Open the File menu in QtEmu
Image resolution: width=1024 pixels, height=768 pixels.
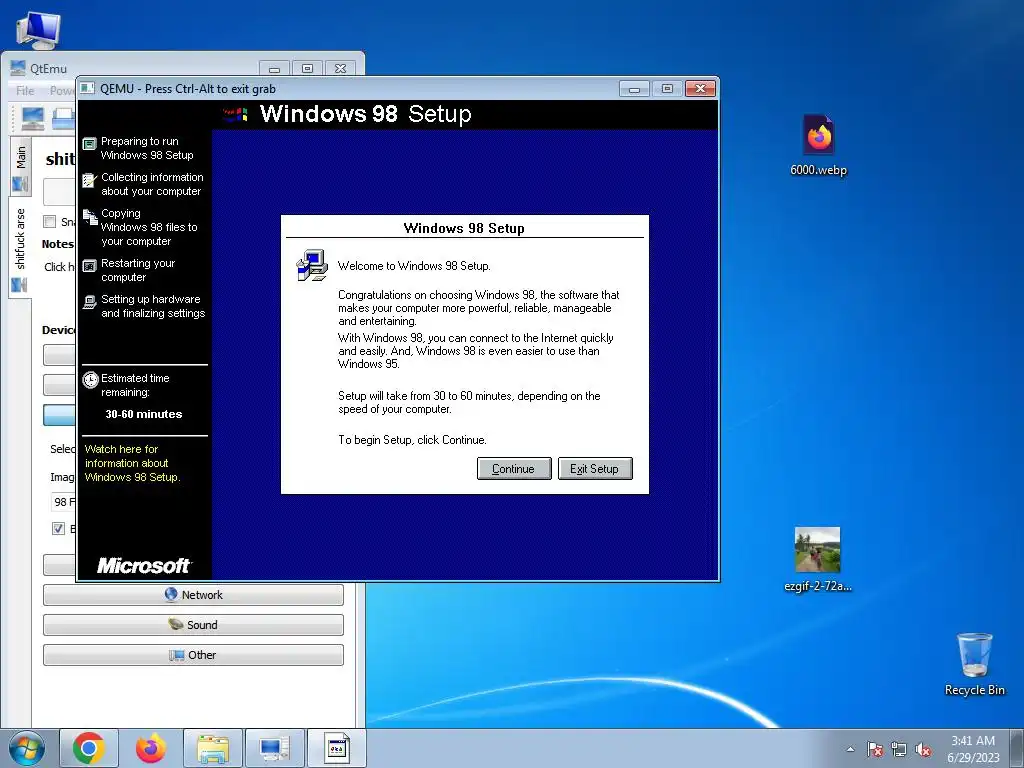point(25,91)
